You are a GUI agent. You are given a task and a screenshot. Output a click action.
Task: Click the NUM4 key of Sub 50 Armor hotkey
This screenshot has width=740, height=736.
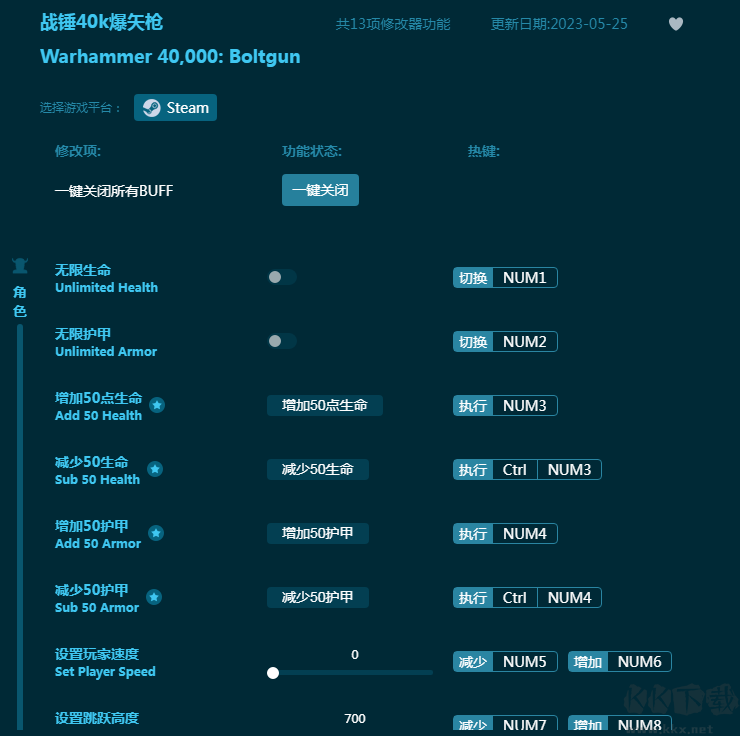coord(569,598)
